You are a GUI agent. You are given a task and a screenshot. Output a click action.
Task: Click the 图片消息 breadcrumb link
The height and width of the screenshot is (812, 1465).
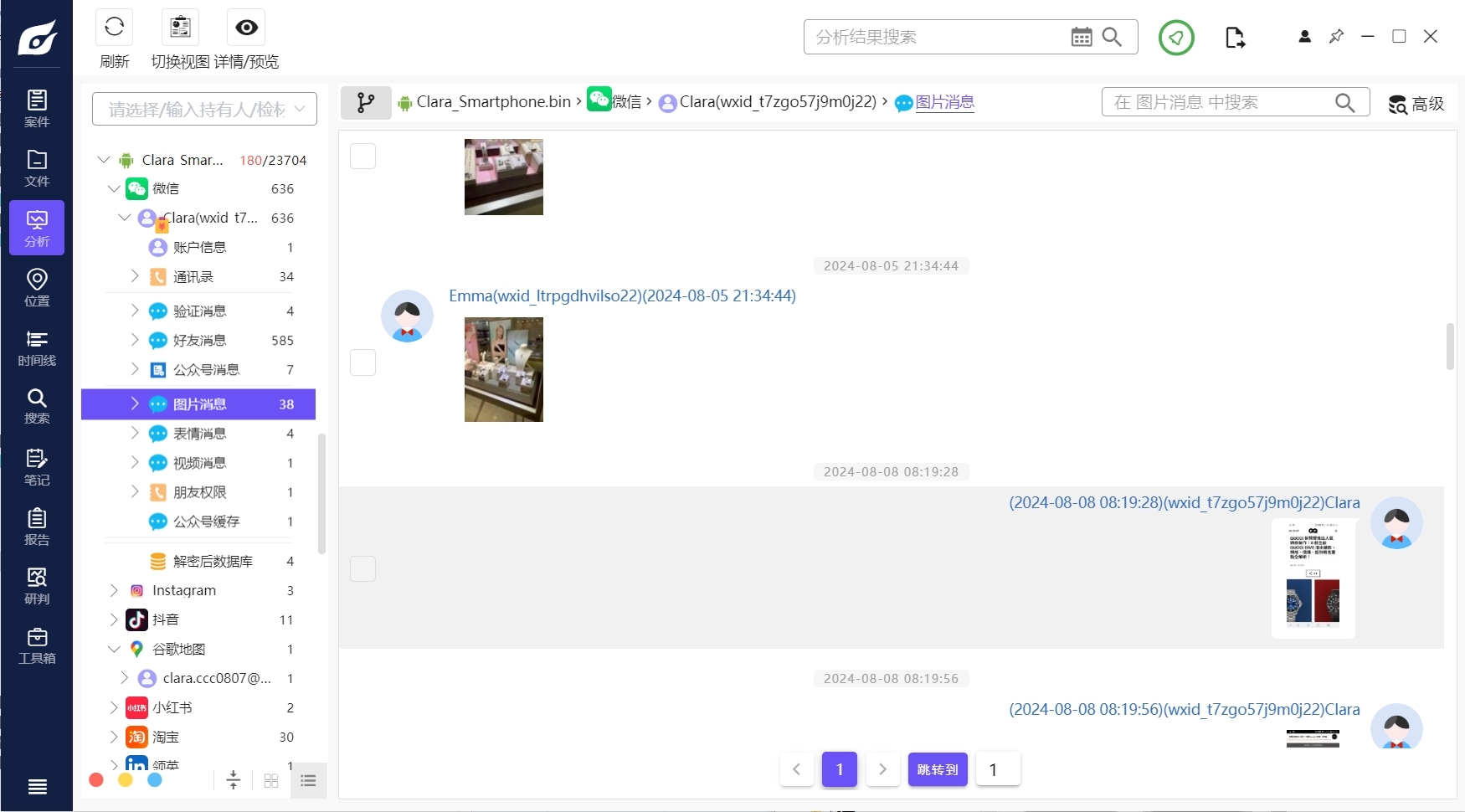click(944, 102)
